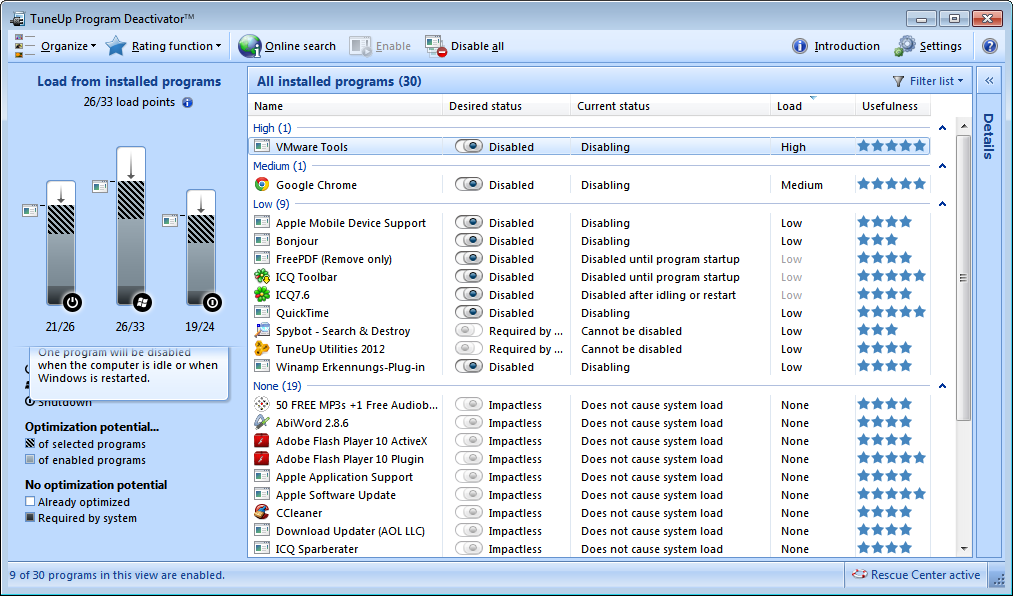Viewport: 1013px width, 596px height.
Task: Click the VMware Tools program icon
Action: tap(262, 147)
